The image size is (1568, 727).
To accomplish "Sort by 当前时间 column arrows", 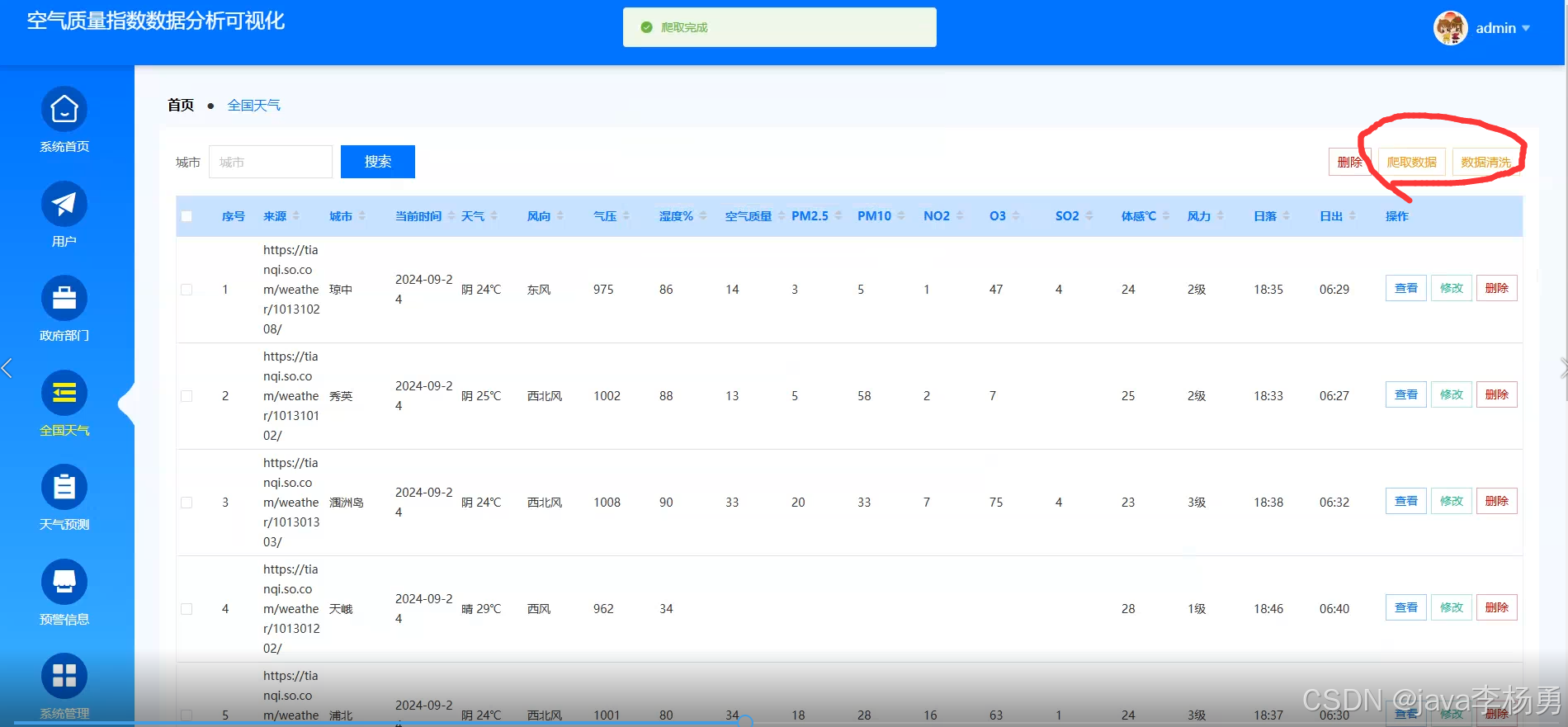I will click(451, 216).
